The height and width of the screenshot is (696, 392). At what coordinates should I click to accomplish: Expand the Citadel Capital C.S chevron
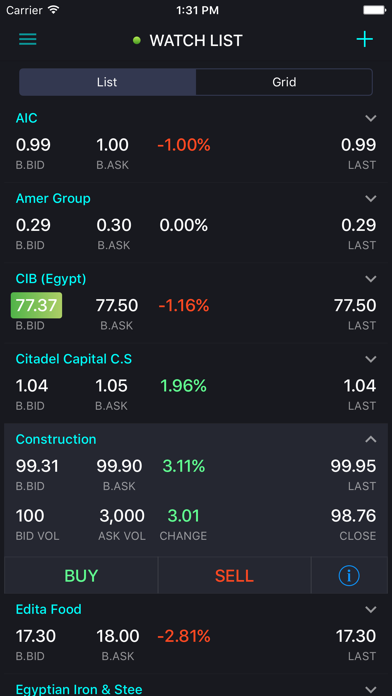click(x=371, y=359)
